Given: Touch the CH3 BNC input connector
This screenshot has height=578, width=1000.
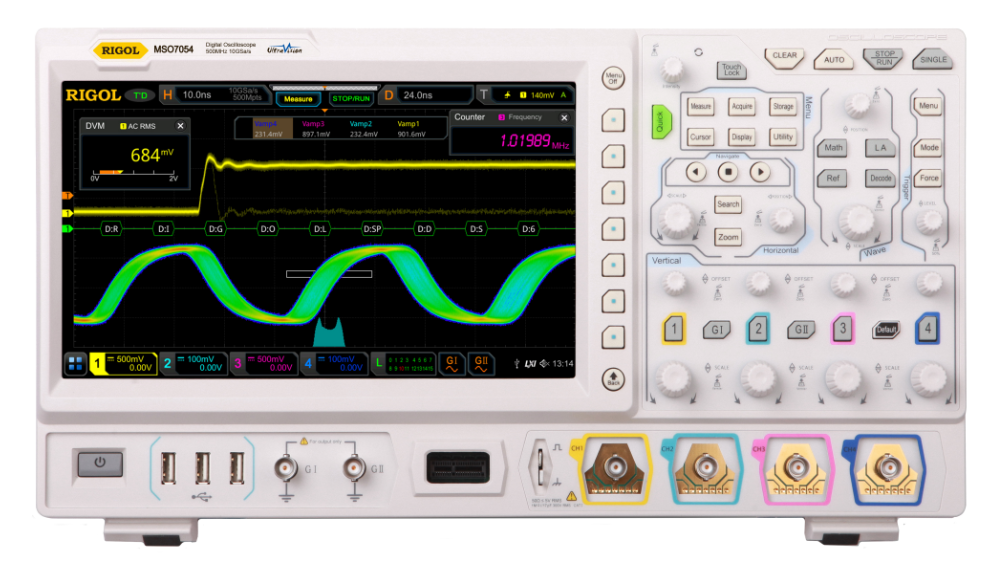Looking at the screenshot, I should point(797,468).
